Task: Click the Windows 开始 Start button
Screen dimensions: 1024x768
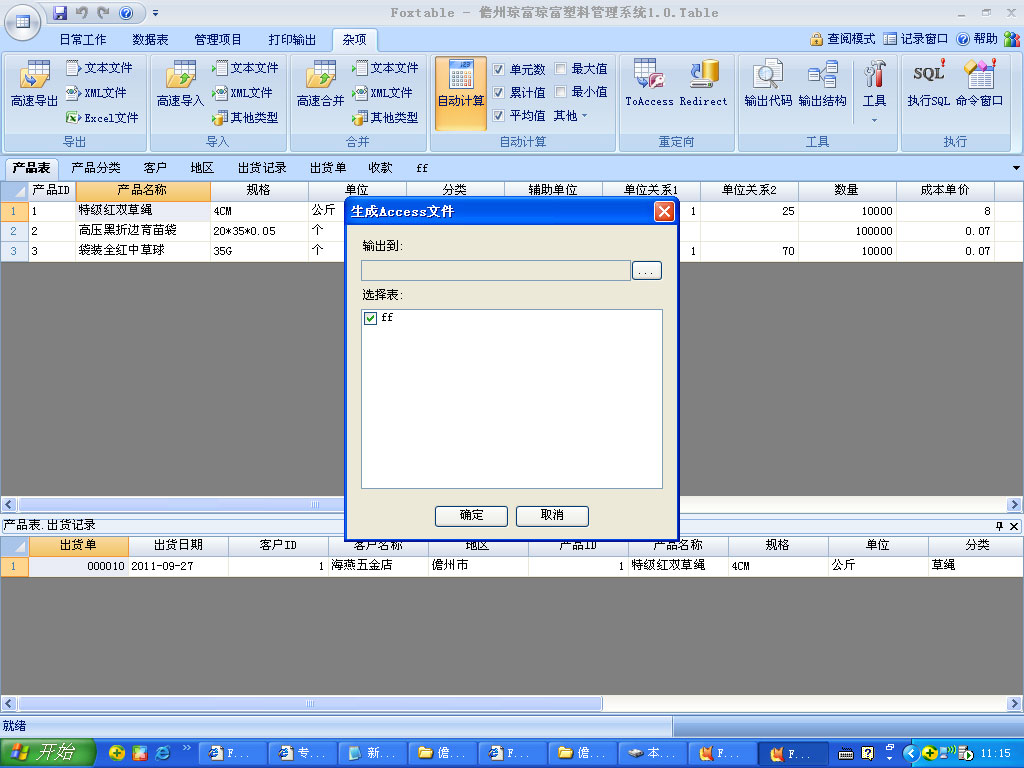Action: click(x=48, y=753)
